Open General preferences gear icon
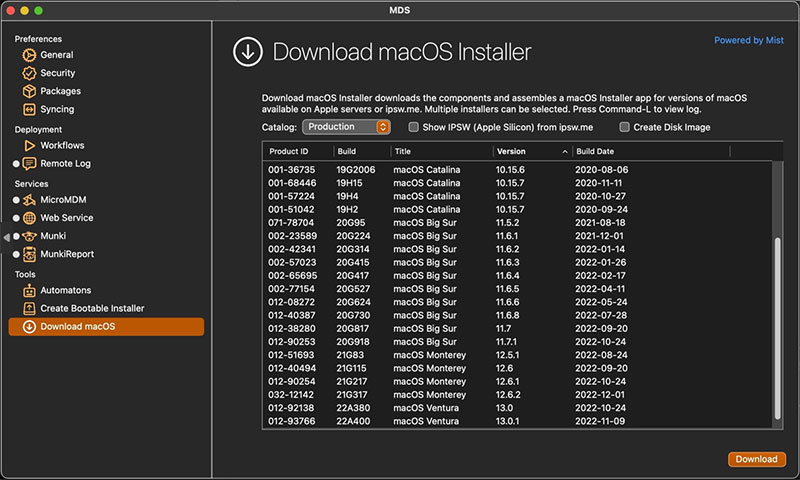This screenshot has width=800, height=480. pos(29,55)
